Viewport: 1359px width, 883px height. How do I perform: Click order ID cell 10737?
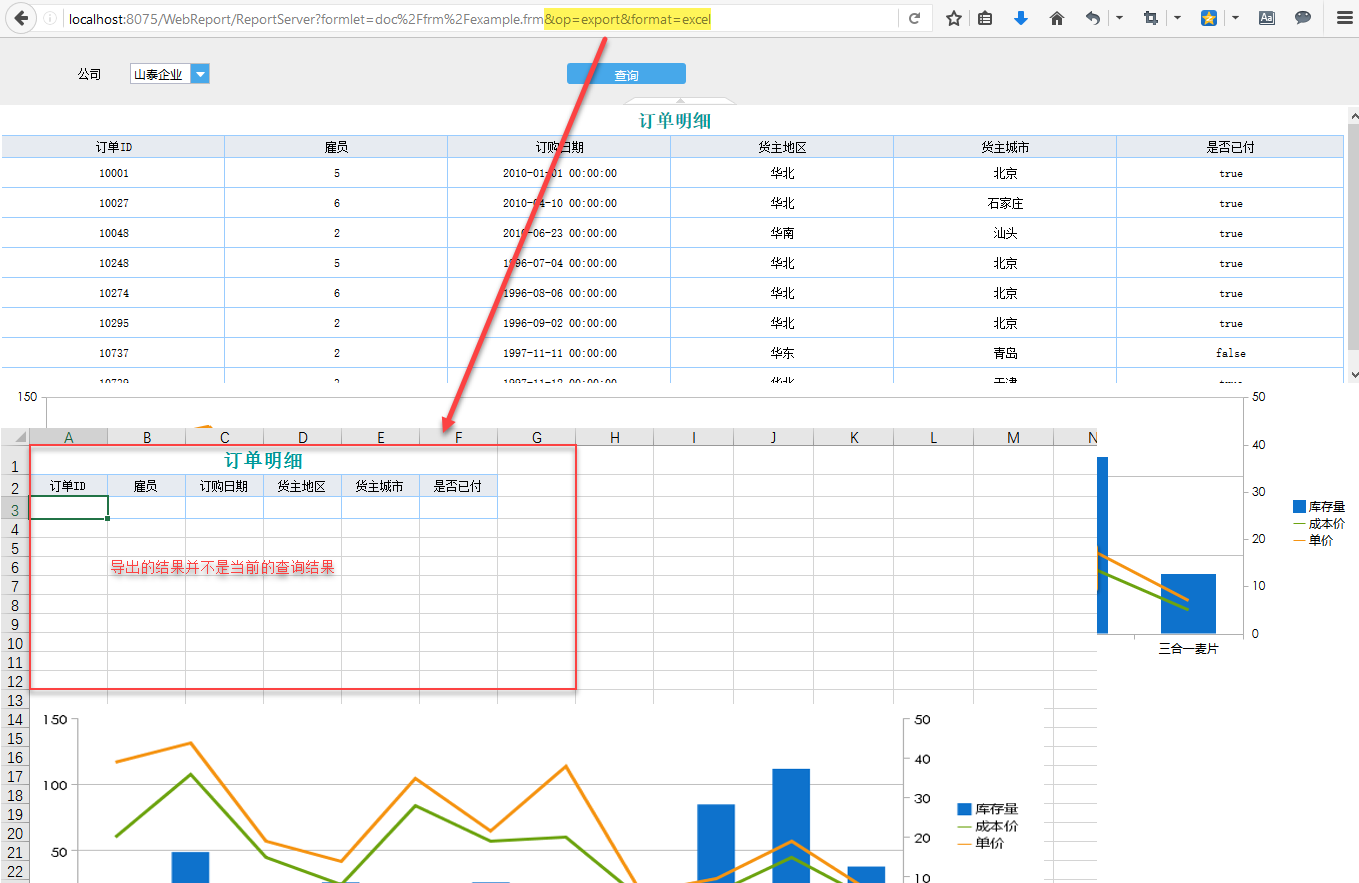click(x=113, y=353)
